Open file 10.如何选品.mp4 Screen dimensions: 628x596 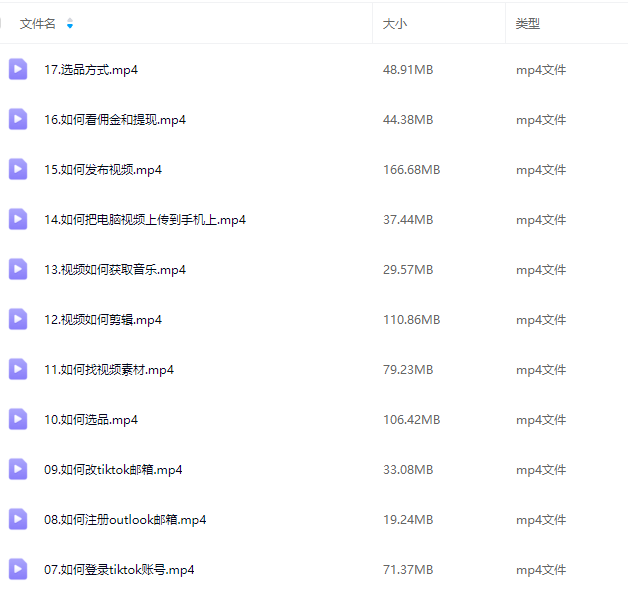[x=91, y=420]
